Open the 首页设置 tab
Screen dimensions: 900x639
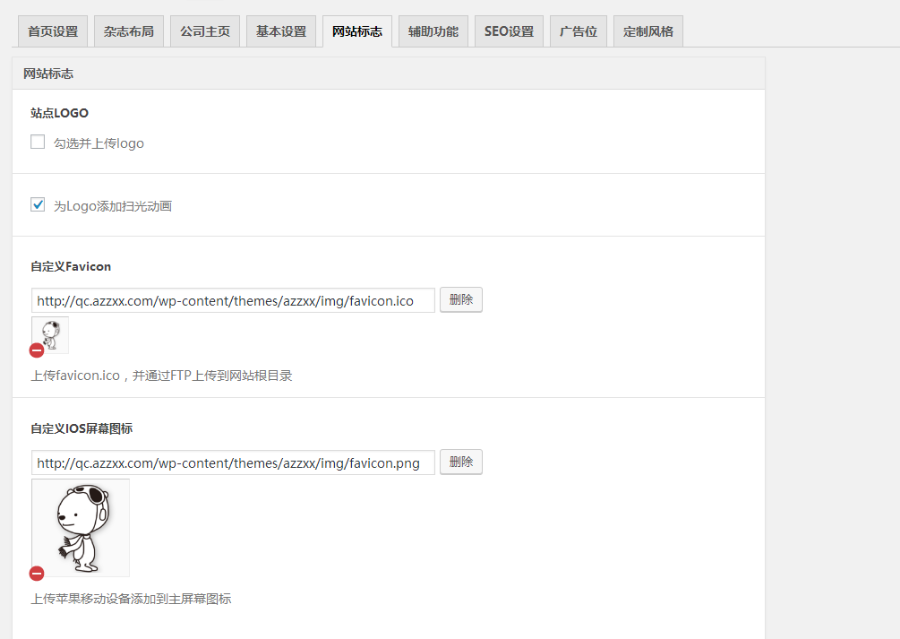[53, 32]
